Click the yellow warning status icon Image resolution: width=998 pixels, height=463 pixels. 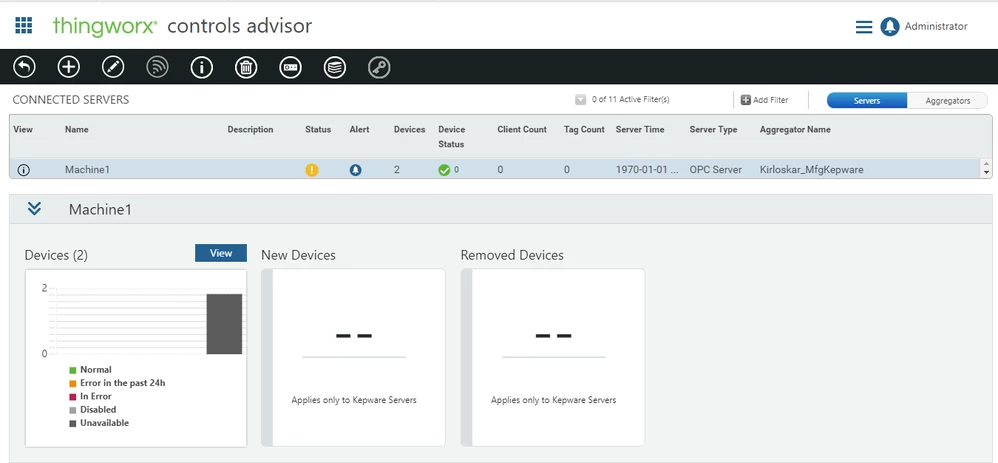pos(312,170)
